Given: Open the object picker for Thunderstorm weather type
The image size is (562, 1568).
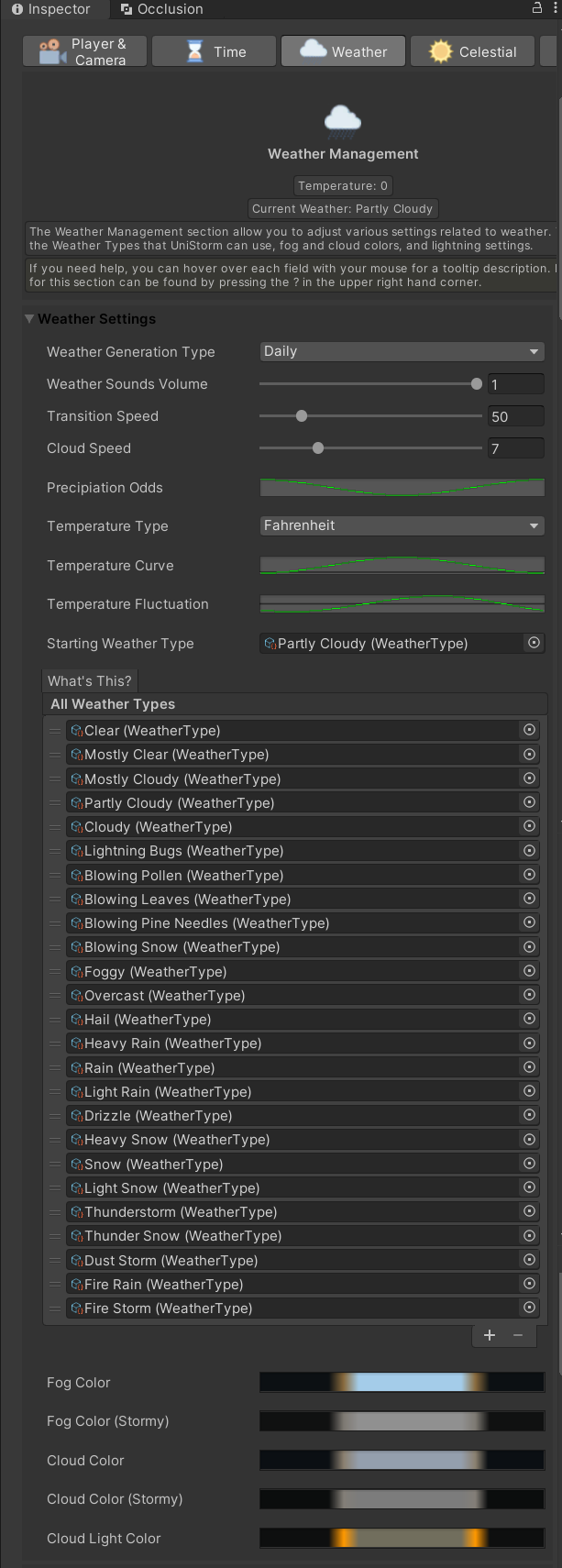Looking at the screenshot, I should tap(529, 1211).
